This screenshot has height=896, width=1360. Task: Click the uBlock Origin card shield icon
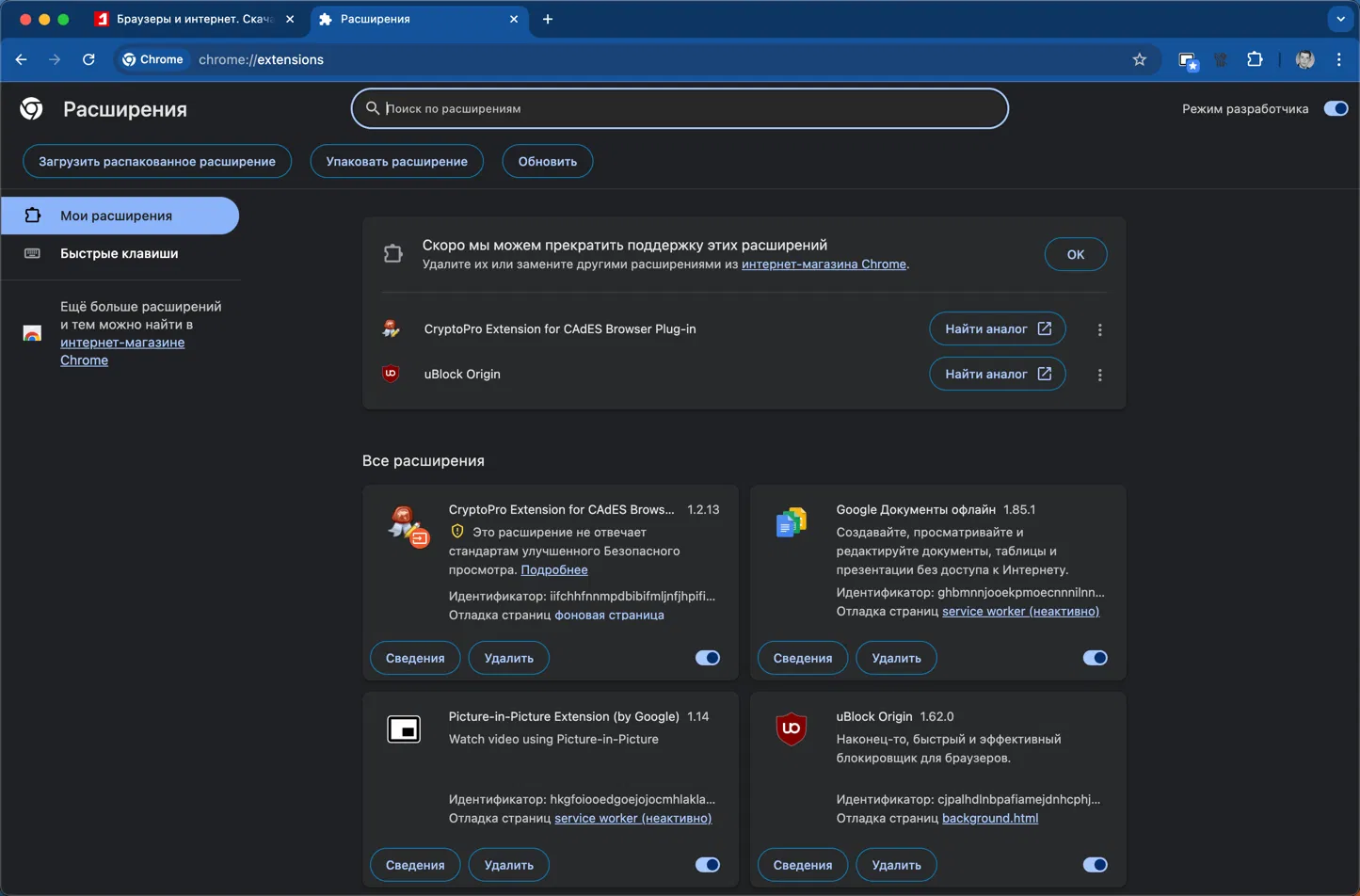click(x=792, y=729)
